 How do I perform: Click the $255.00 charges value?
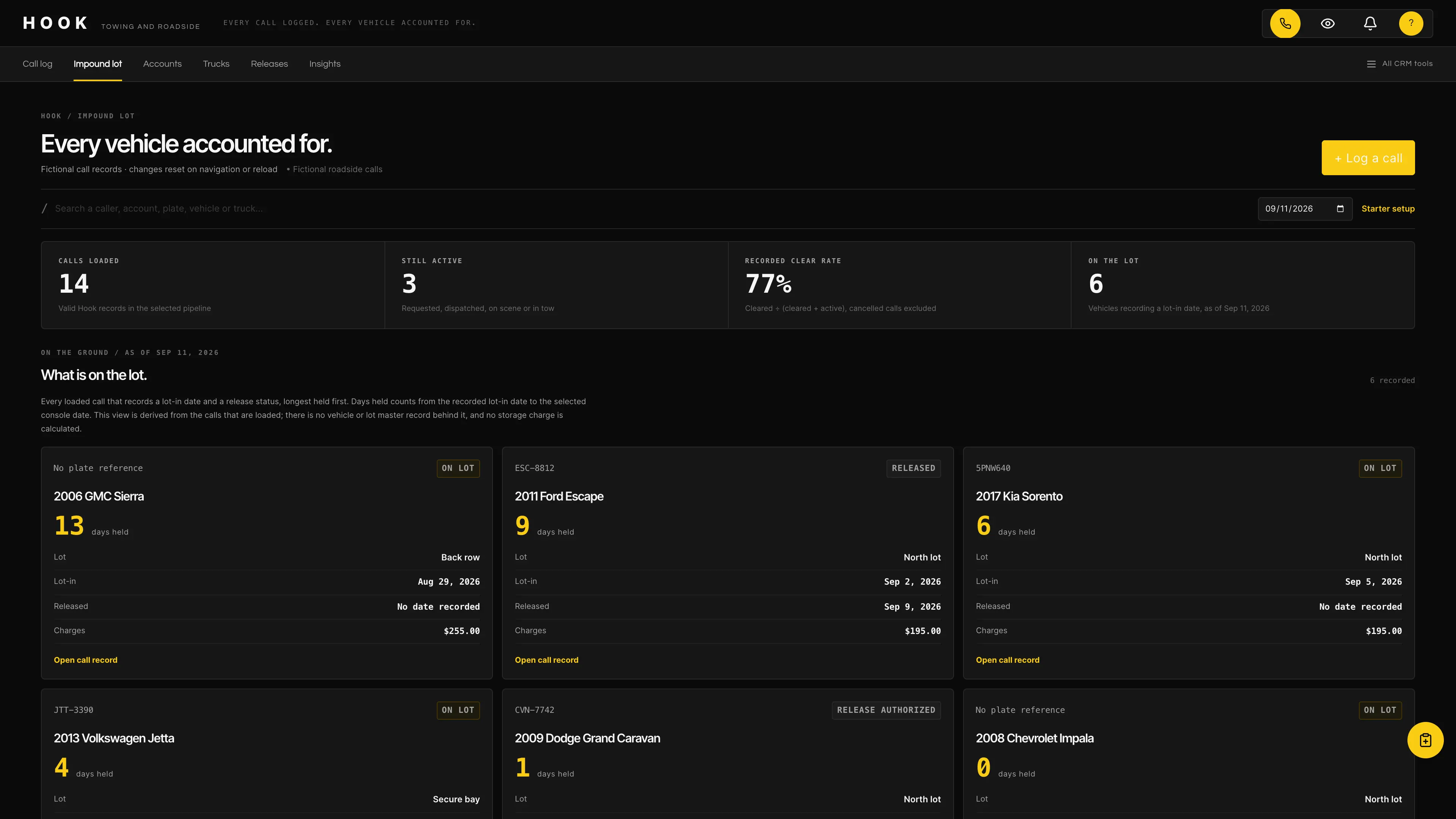(461, 631)
